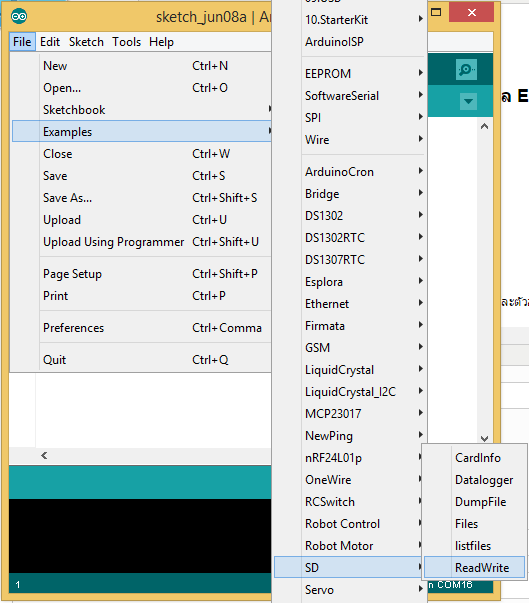Open Robot Motor examples submenu
This screenshot has height=603, width=529.
point(348,545)
